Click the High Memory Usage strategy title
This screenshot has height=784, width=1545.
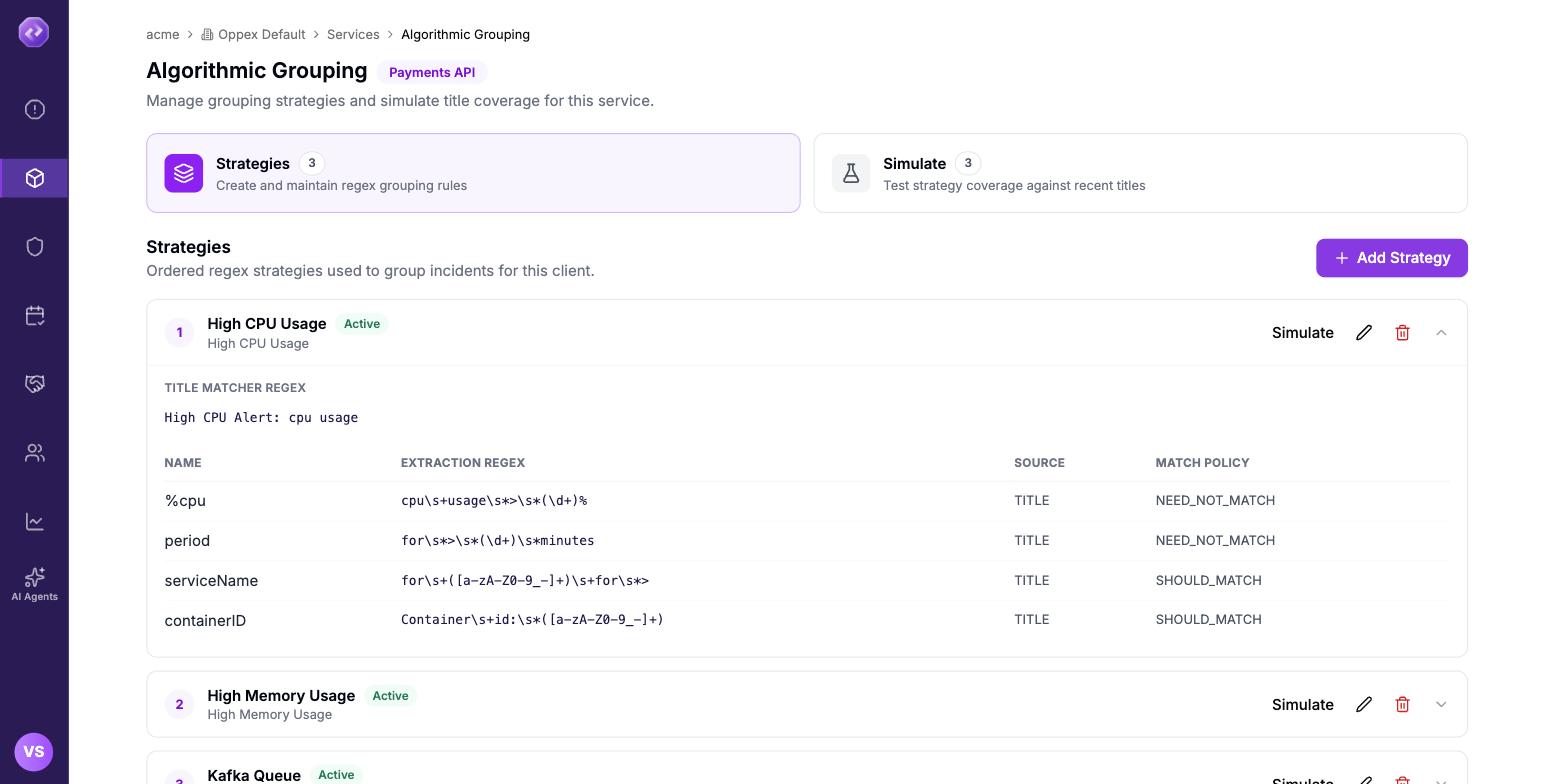click(x=281, y=696)
